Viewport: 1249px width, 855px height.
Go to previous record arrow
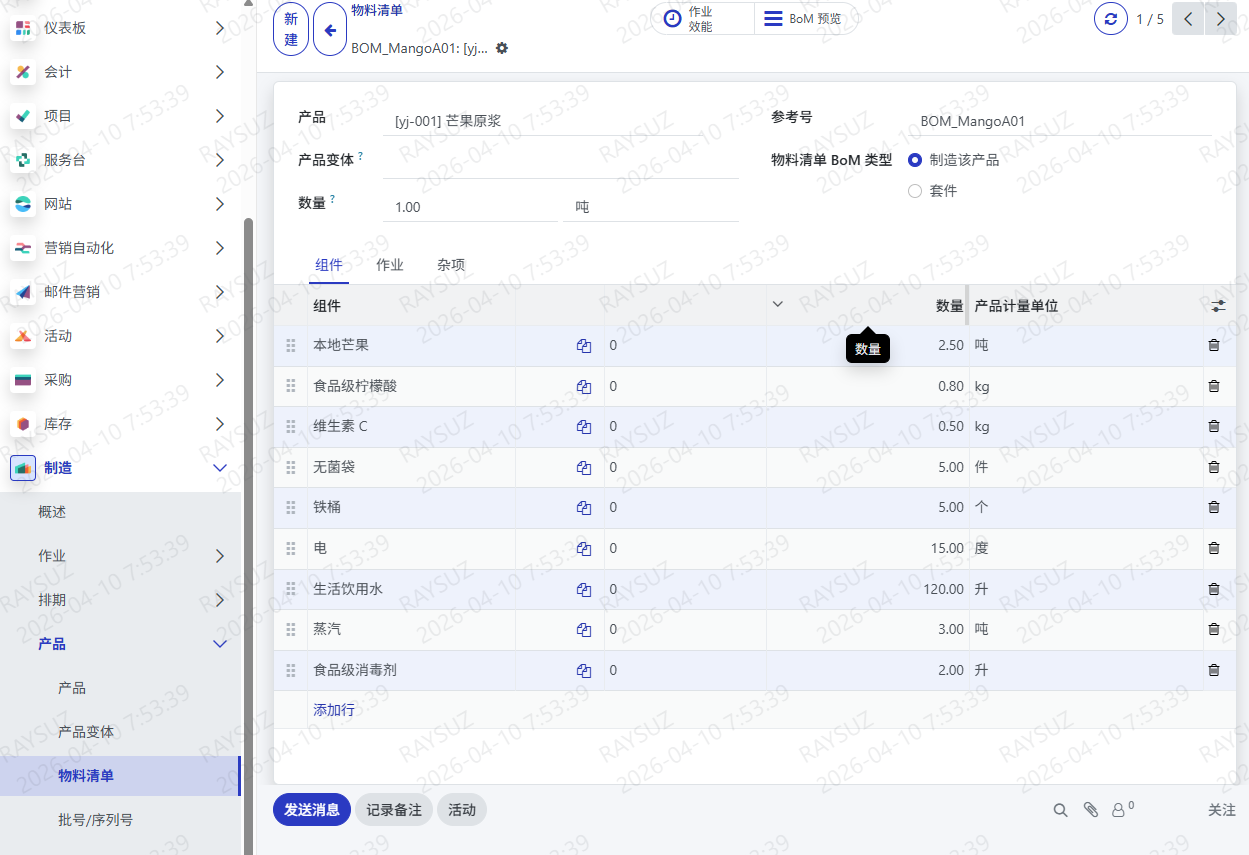coord(1188,19)
